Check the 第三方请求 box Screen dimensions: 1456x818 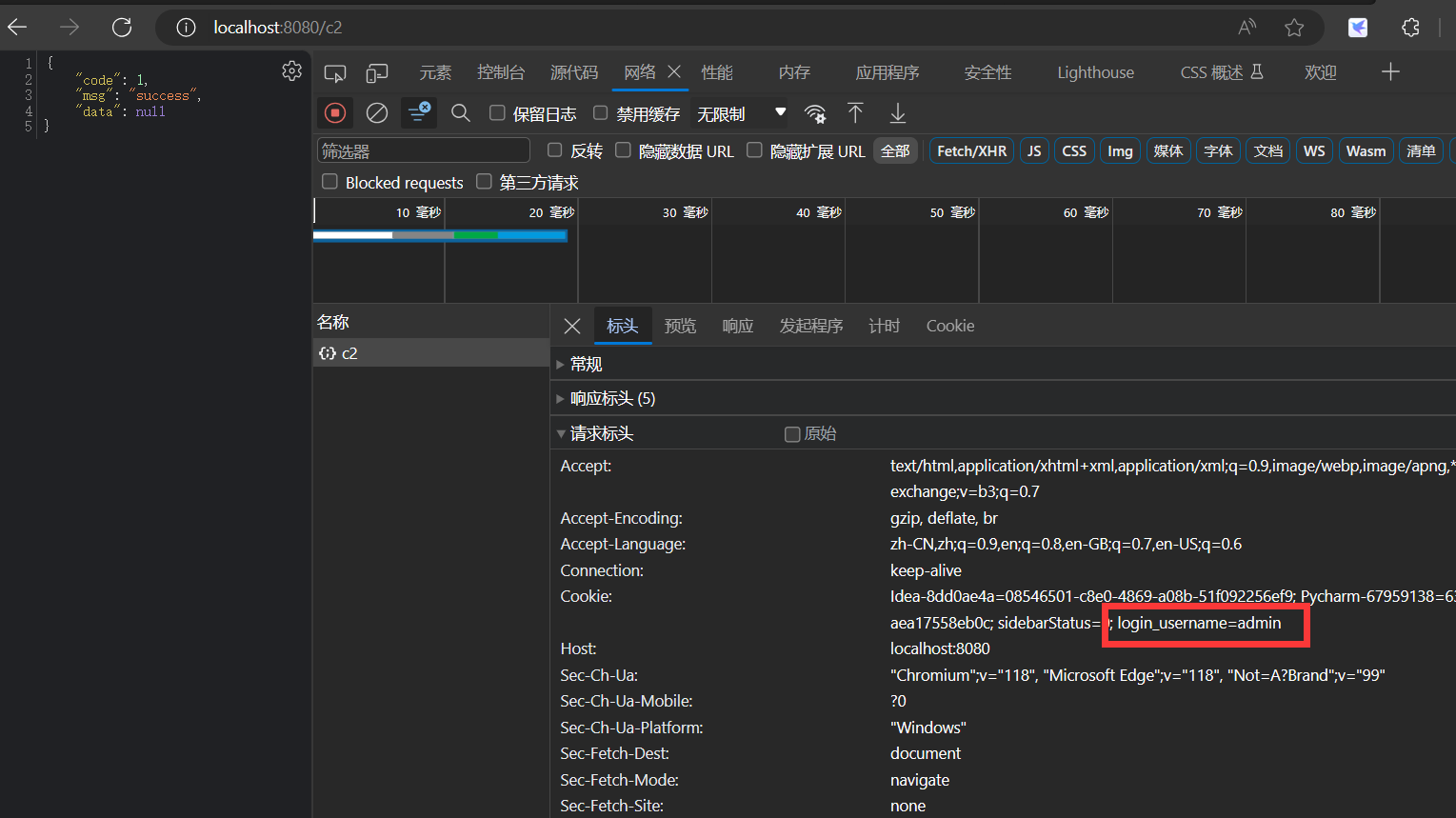click(x=485, y=182)
